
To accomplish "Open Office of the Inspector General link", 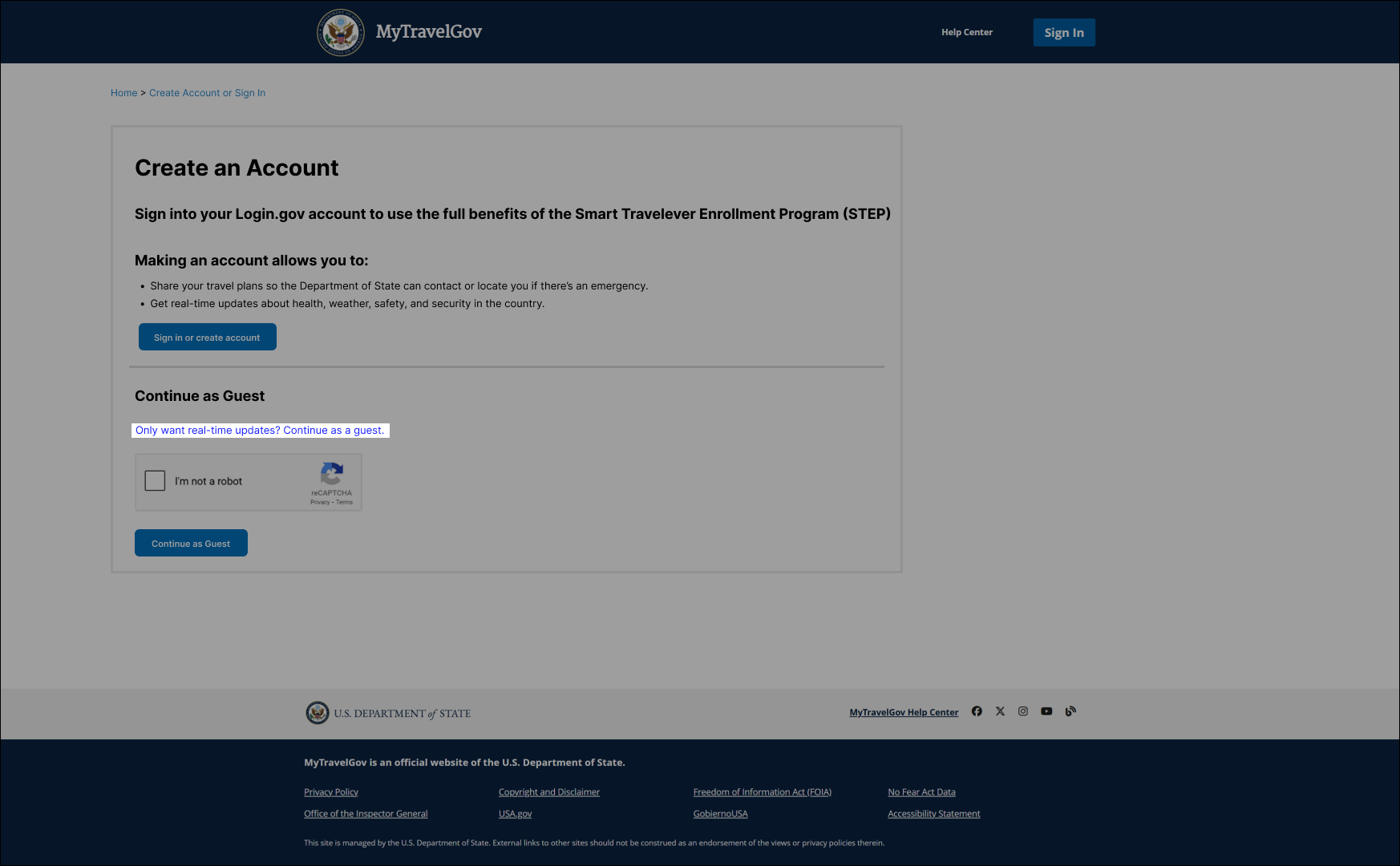I will (366, 814).
